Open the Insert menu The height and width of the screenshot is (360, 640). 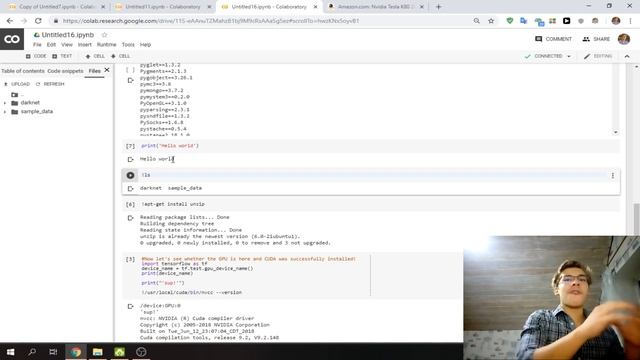(x=84, y=44)
